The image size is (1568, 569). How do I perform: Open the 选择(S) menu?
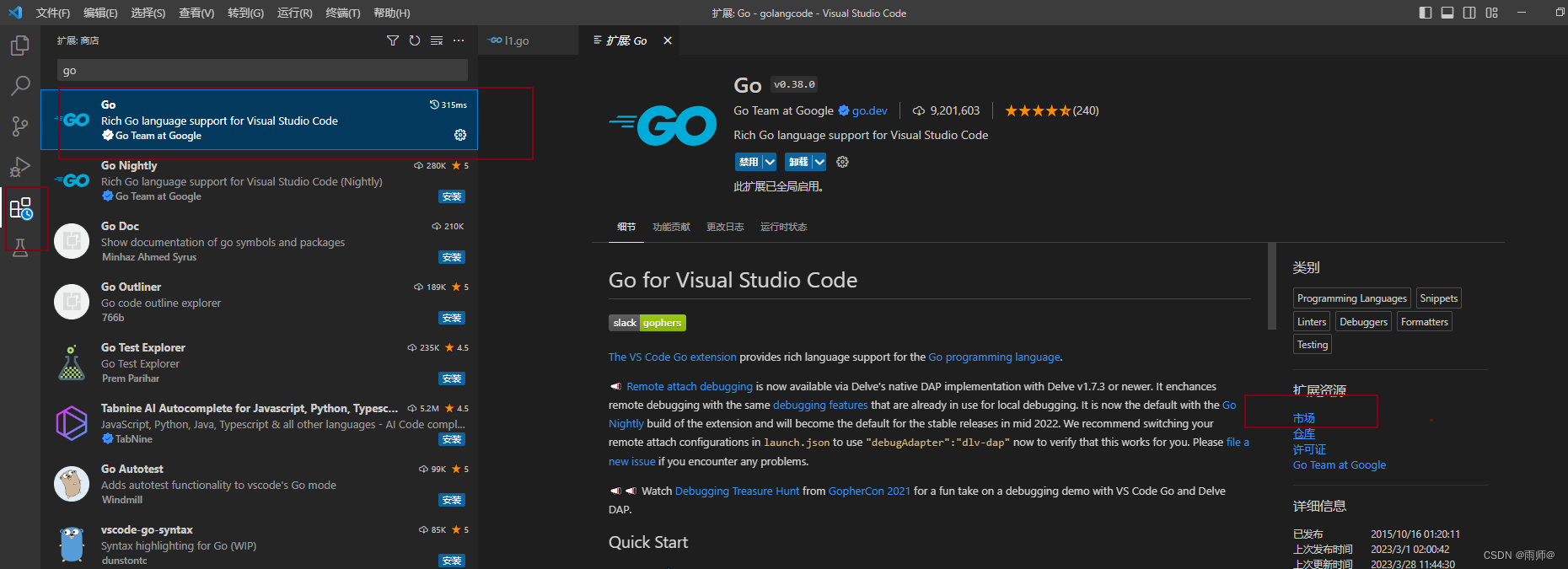pyautogui.click(x=148, y=13)
